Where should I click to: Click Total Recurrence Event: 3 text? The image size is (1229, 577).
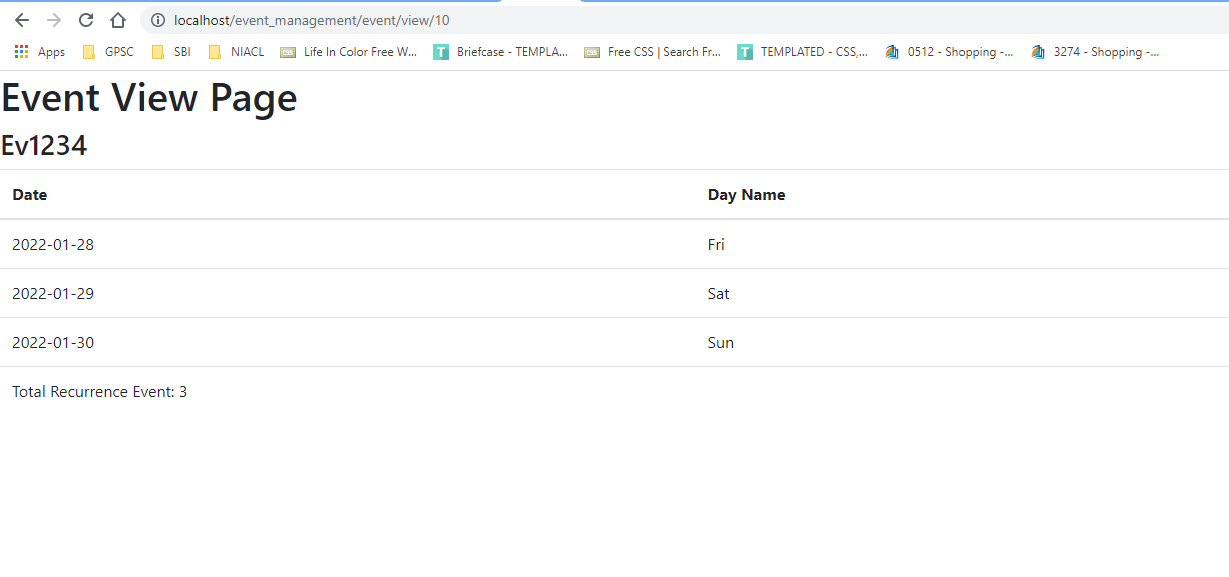click(100, 391)
